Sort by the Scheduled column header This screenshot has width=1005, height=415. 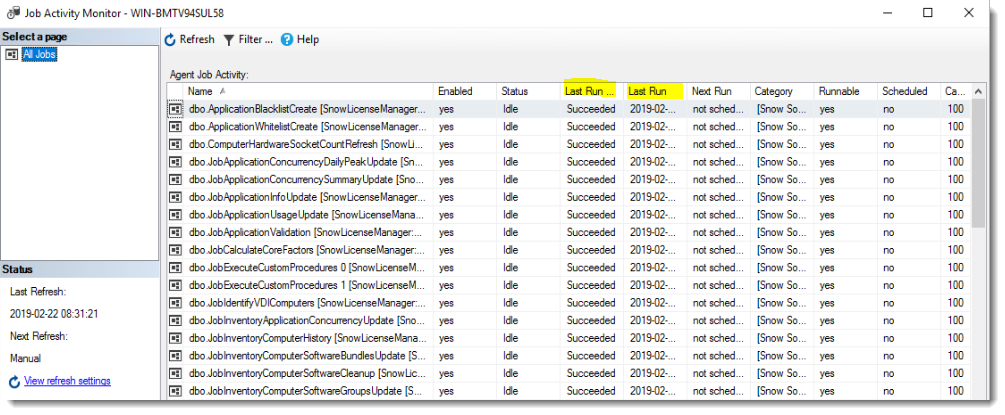pos(909,91)
